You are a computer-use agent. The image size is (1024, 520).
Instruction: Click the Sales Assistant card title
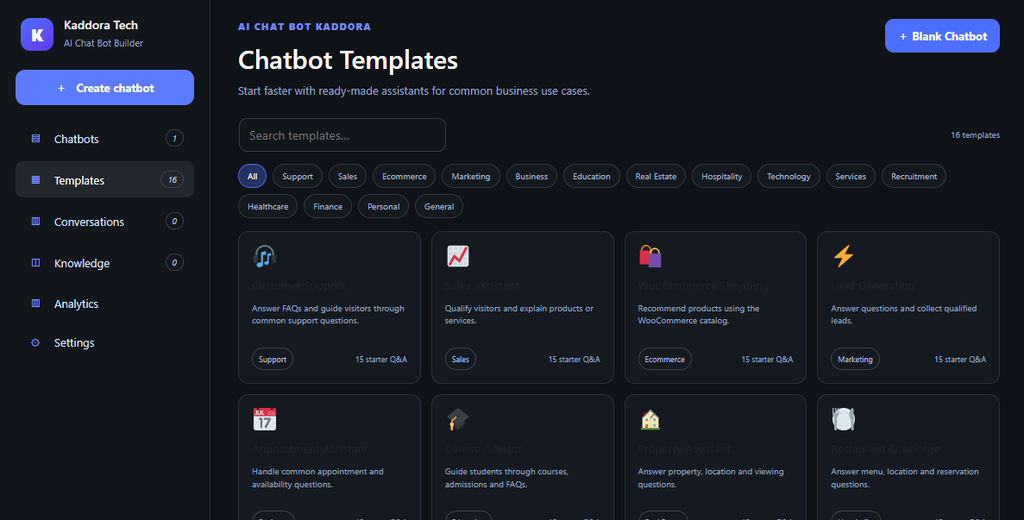482,286
